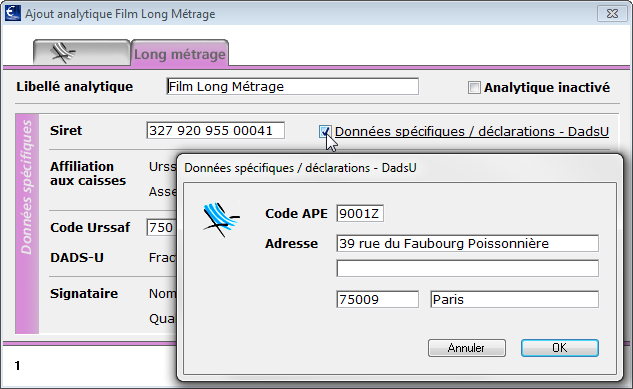Click the Siret number field
The image size is (633, 389).
216,130
